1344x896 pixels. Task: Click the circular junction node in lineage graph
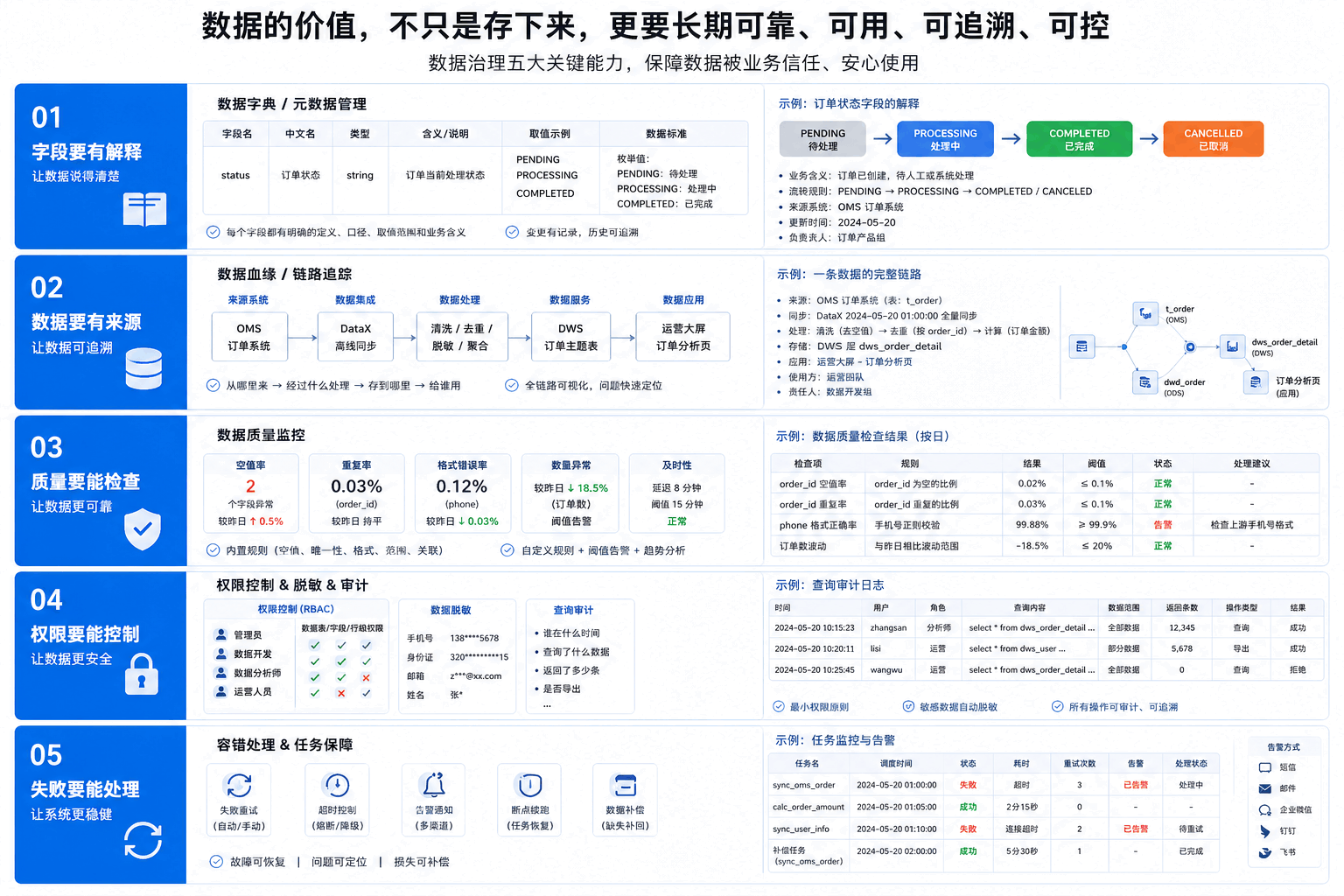point(1190,347)
